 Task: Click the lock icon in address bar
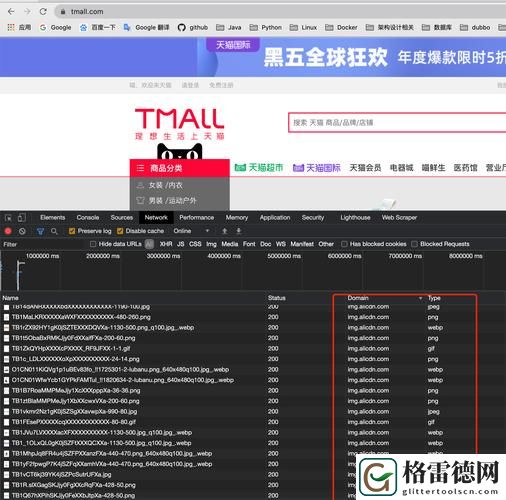[63, 12]
